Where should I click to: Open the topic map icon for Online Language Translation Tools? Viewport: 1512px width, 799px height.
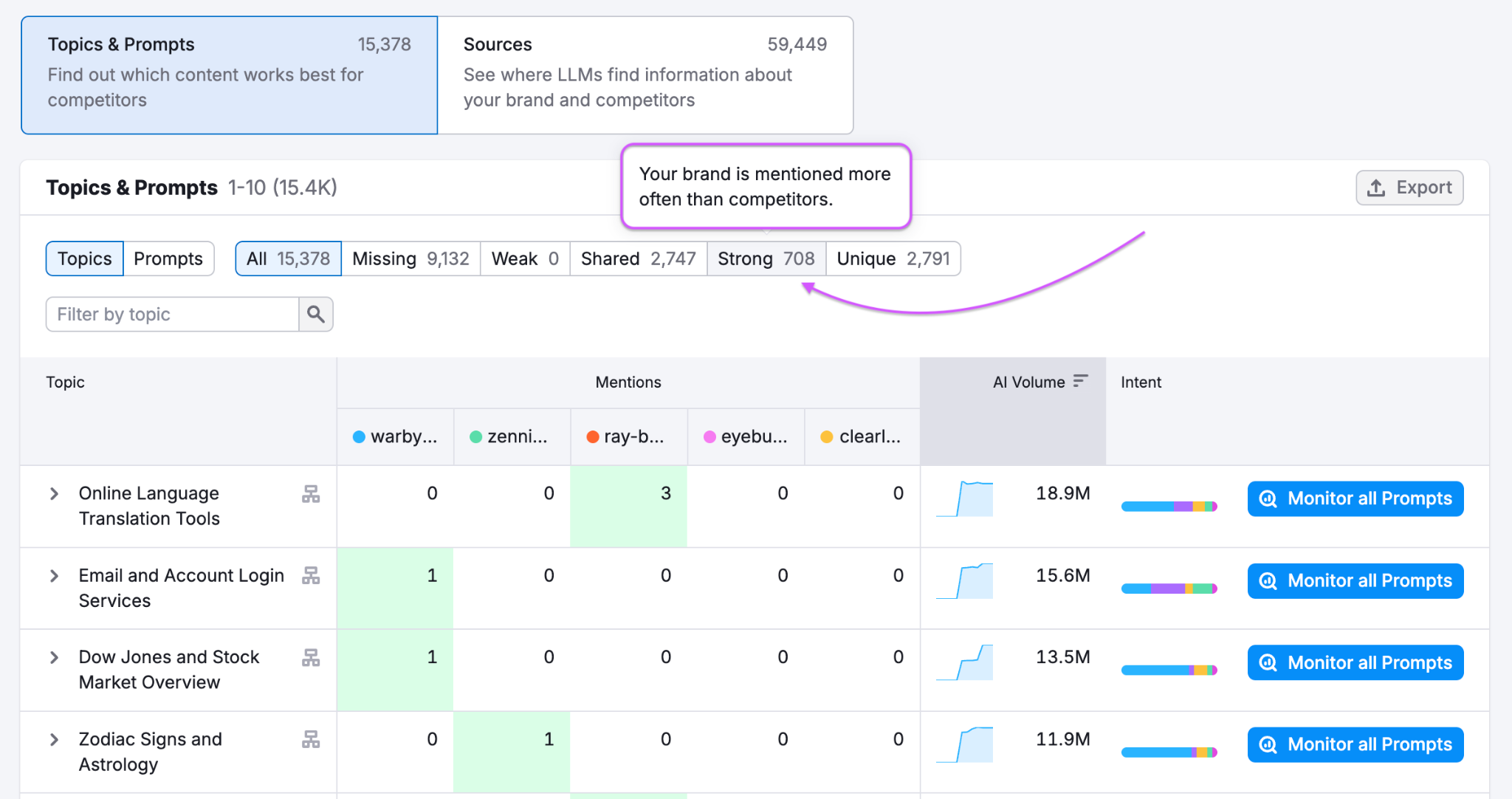click(311, 495)
